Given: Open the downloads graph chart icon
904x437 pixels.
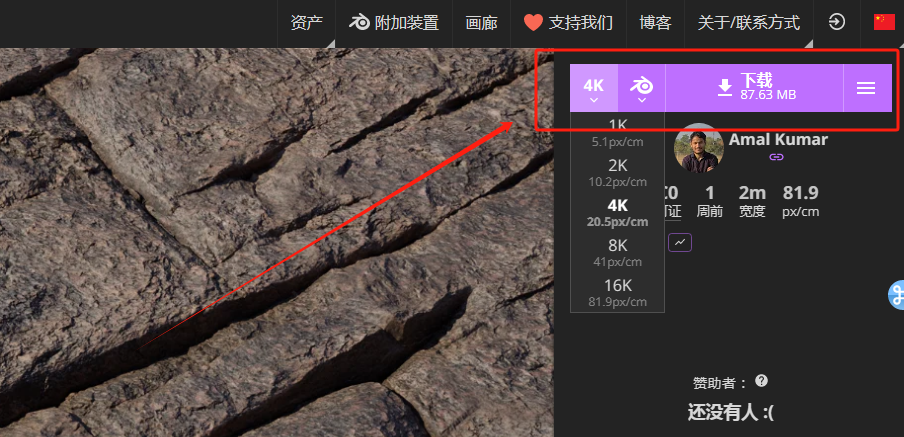Looking at the screenshot, I should [680, 242].
